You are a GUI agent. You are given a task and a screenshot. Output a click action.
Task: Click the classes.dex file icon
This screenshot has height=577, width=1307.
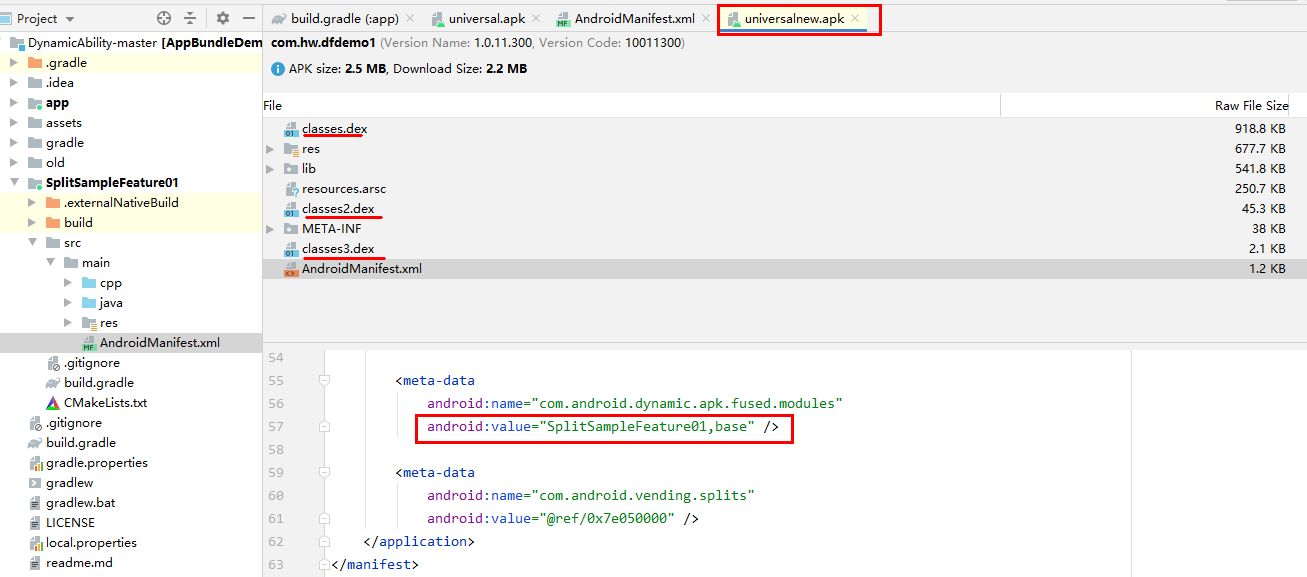(x=292, y=129)
